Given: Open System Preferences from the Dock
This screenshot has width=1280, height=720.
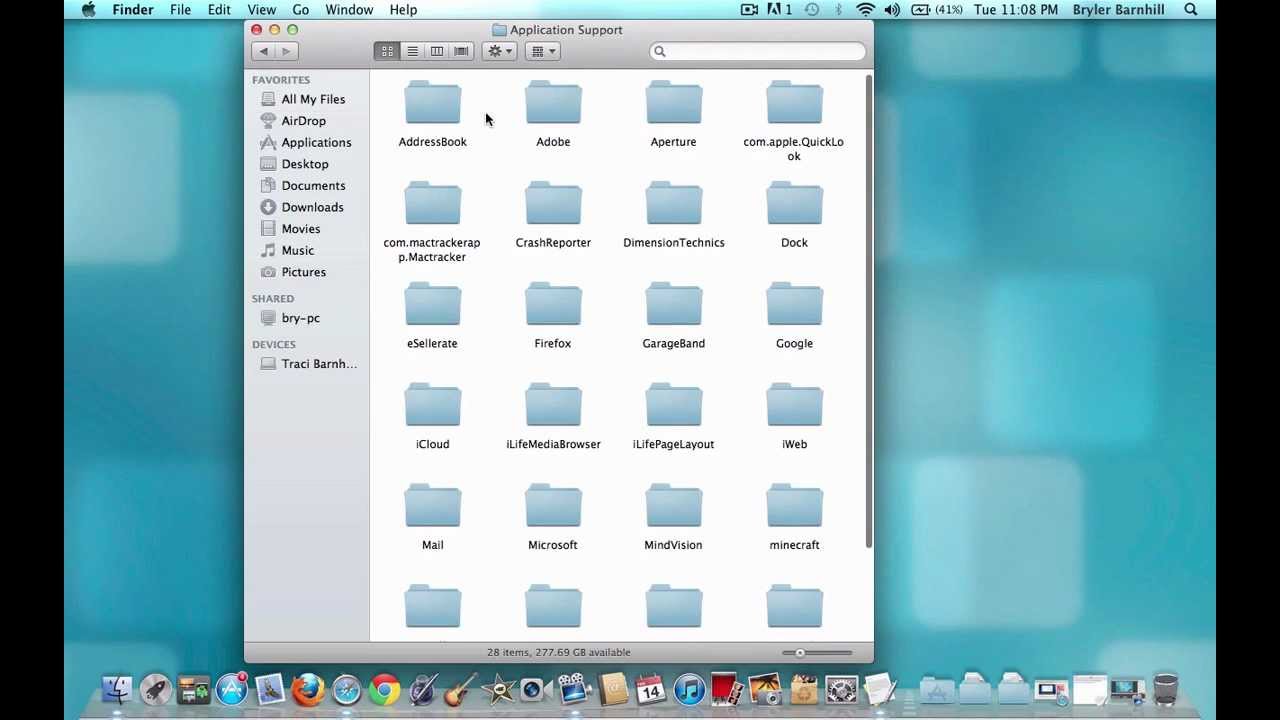Looking at the screenshot, I should (x=842, y=690).
